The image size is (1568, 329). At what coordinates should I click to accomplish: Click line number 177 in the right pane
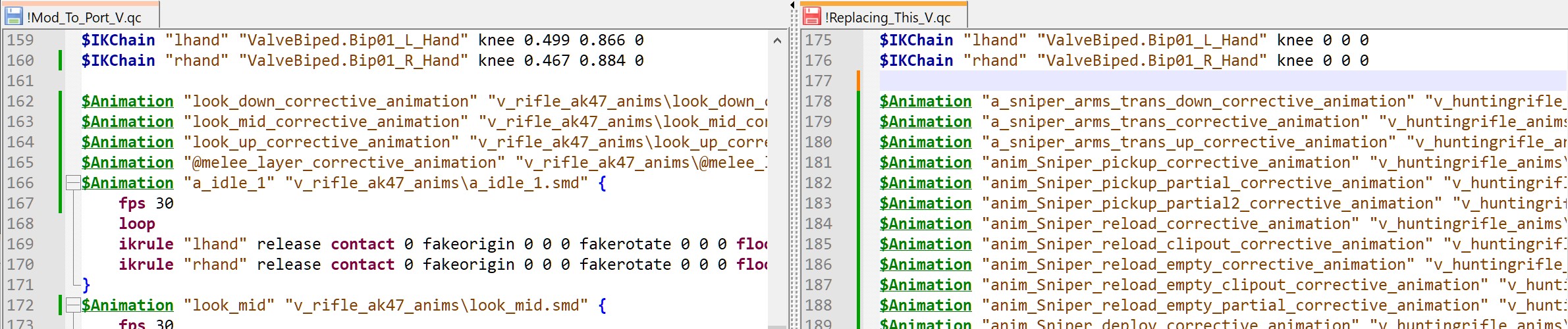pos(819,81)
